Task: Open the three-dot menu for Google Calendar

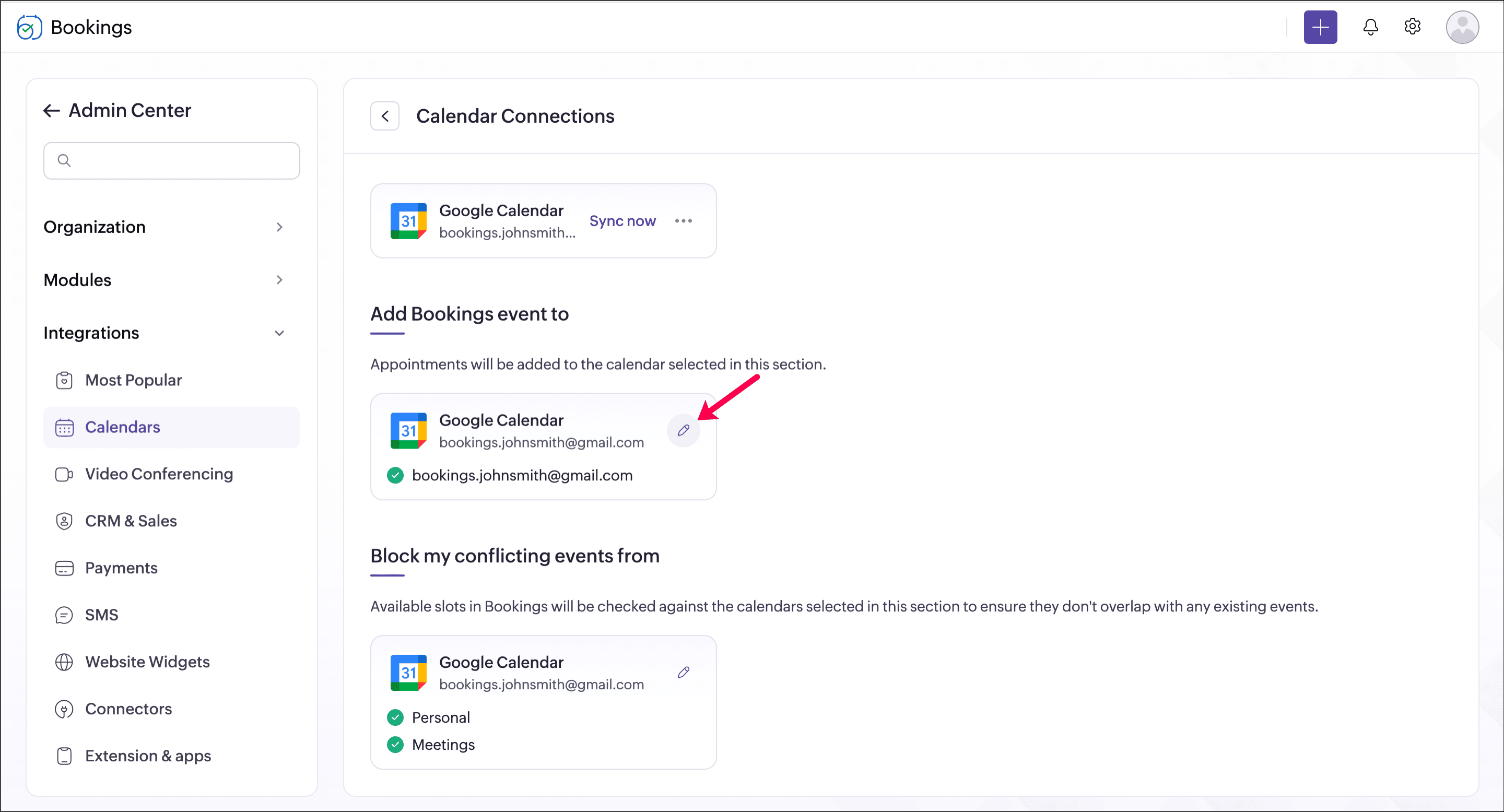Action: pos(683,221)
